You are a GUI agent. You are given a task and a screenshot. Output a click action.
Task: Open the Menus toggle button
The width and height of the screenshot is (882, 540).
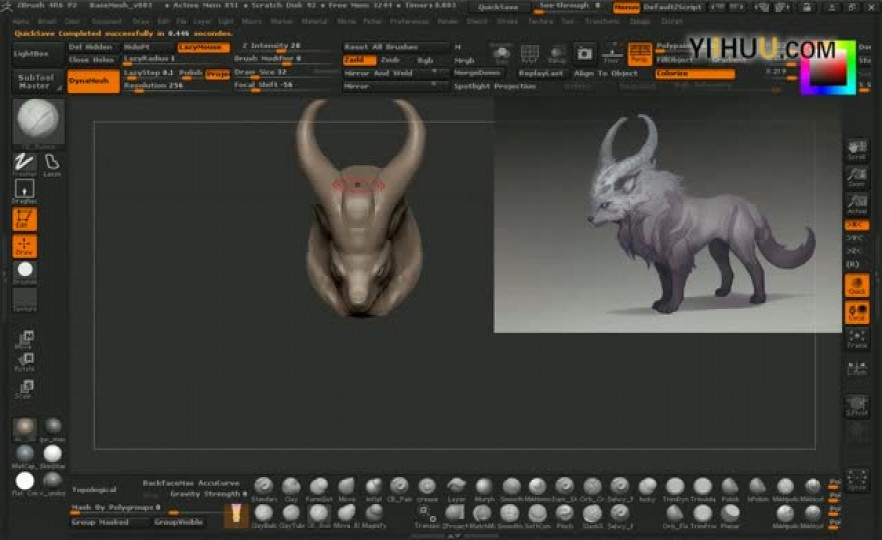pyautogui.click(x=626, y=7)
